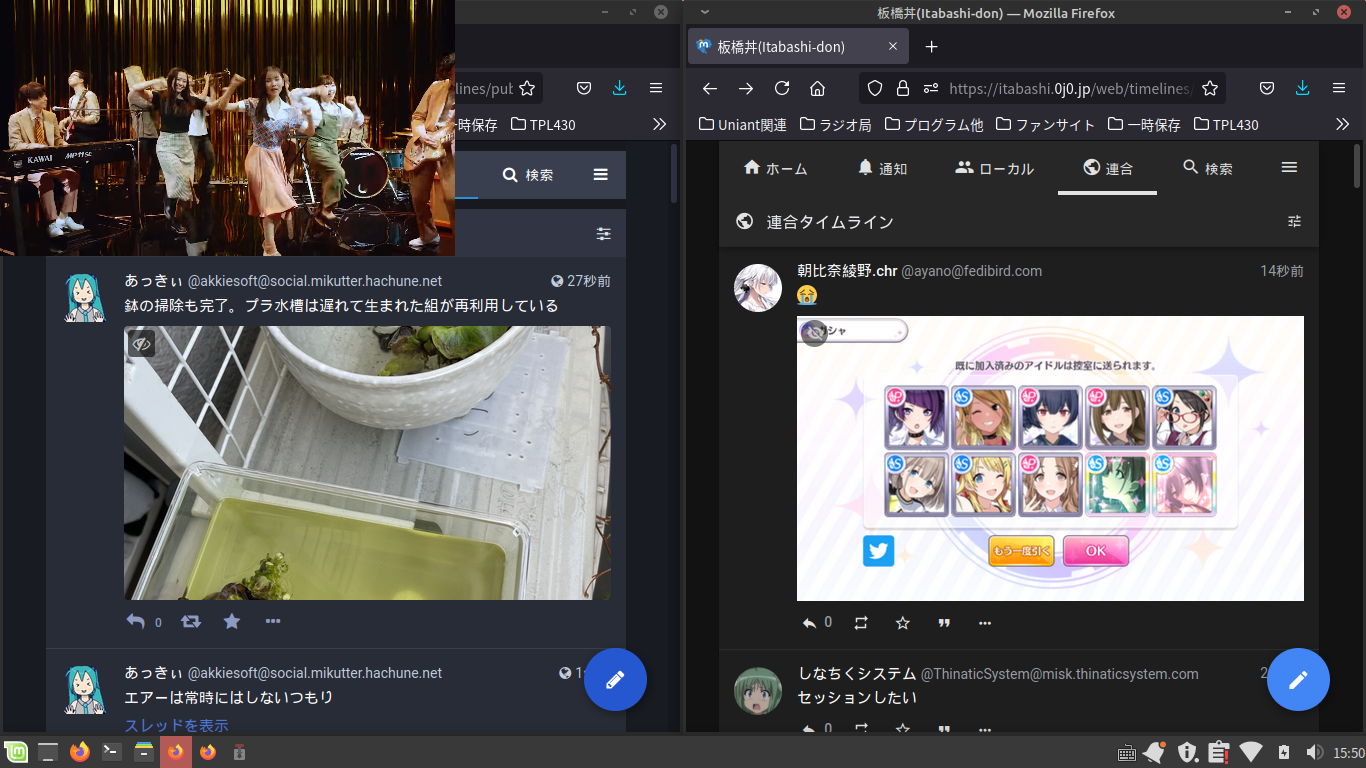1366x768 pixels.
Task: Show overflow bookmarks in right Firefox window
Action: click(1342, 124)
